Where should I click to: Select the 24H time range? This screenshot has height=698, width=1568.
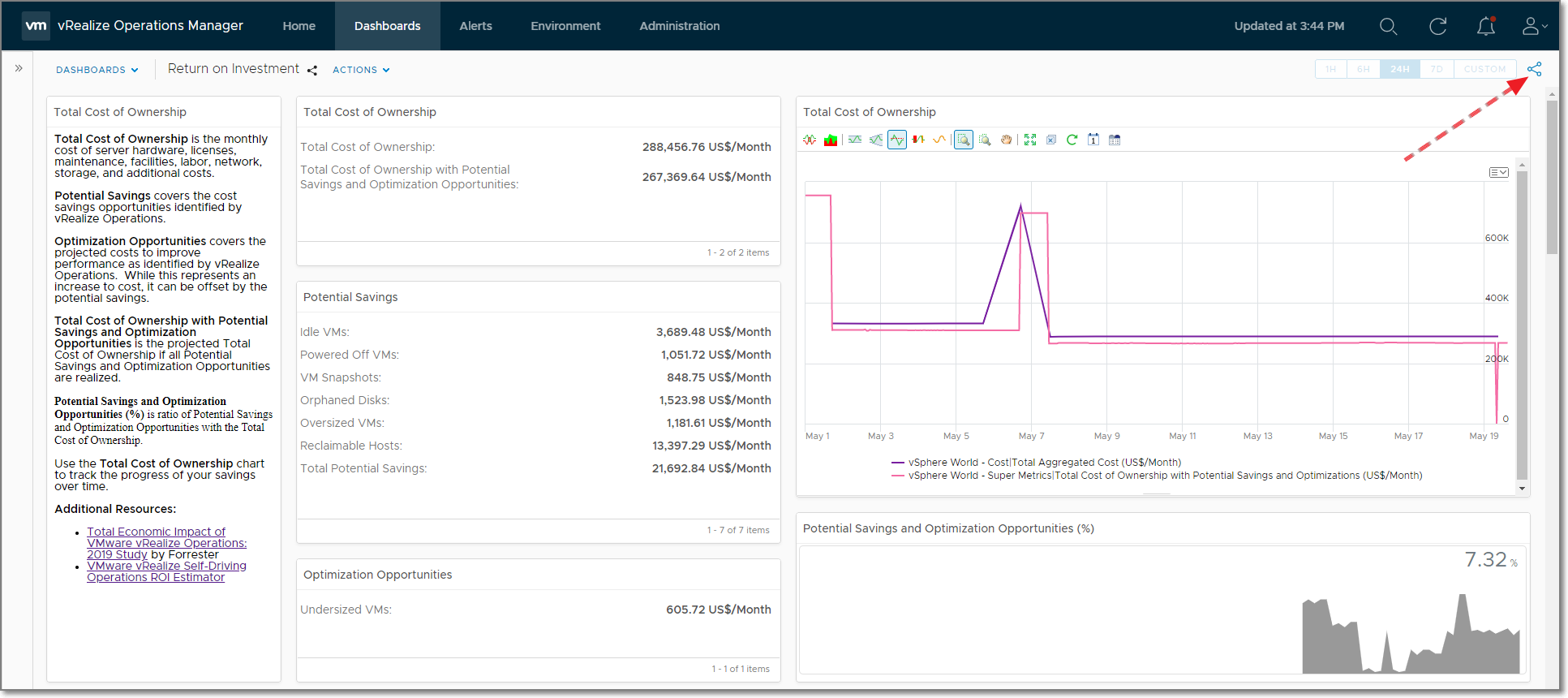tap(1399, 69)
